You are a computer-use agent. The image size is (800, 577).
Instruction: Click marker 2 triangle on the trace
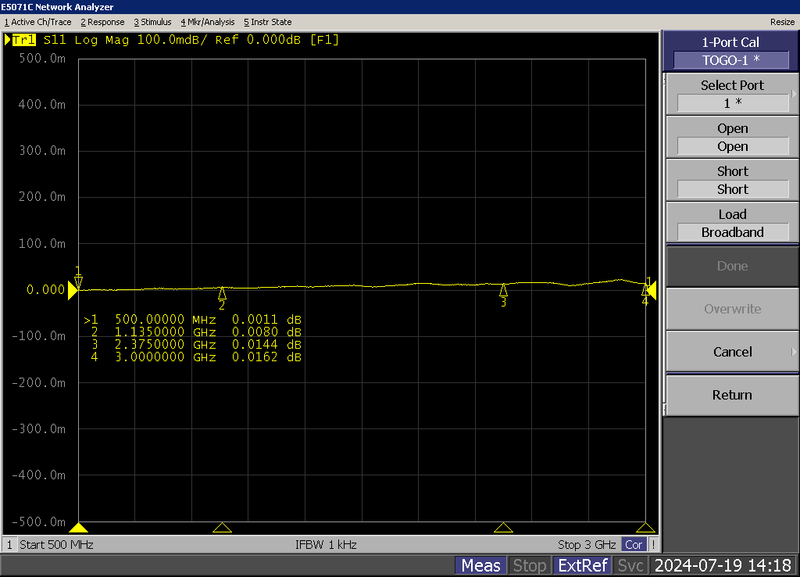[x=221, y=293]
